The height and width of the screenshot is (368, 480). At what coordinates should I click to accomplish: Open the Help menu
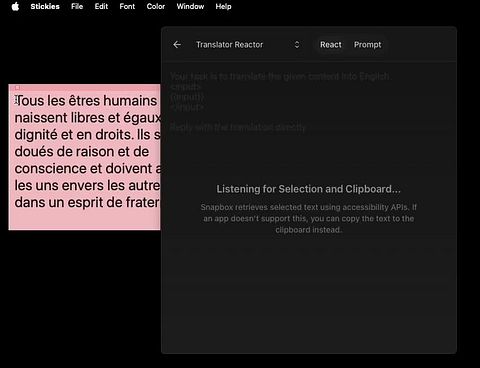(x=223, y=7)
